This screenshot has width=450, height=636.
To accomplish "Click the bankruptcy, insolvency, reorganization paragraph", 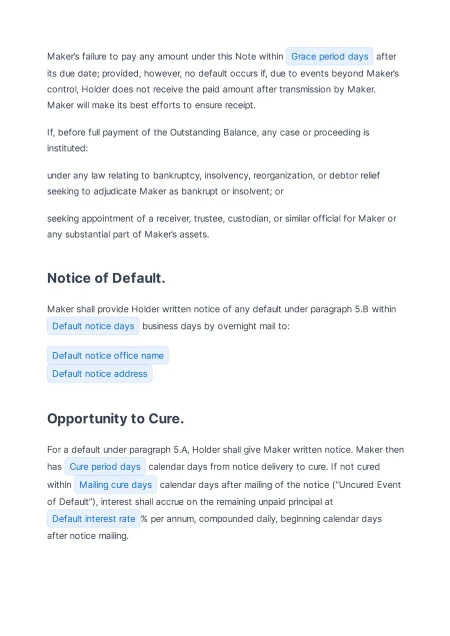I will (x=213, y=183).
